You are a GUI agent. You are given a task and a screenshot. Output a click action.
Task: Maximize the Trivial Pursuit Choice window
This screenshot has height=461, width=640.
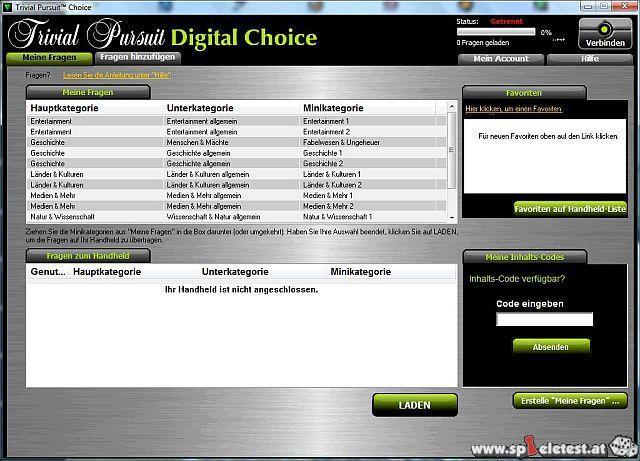click(604, 6)
